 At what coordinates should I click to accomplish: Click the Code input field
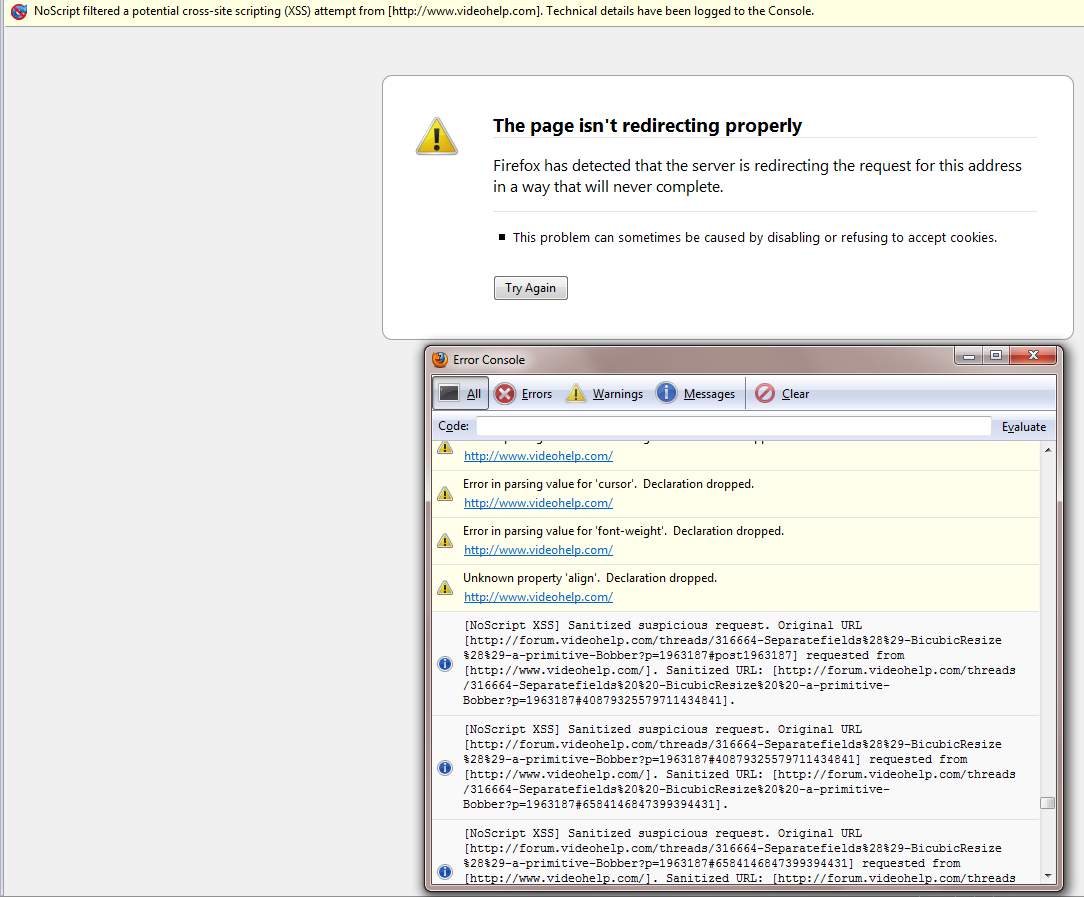733,426
